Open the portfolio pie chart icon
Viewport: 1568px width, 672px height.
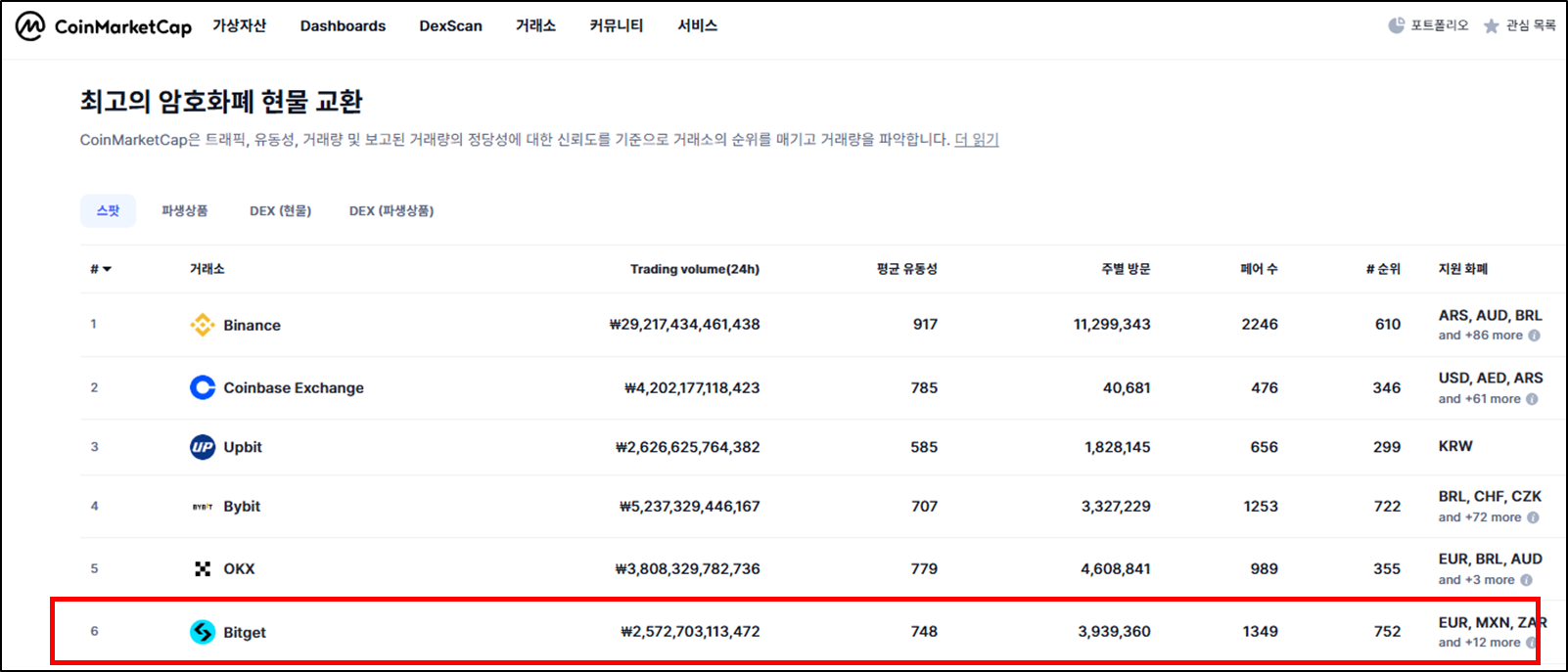tap(1397, 25)
